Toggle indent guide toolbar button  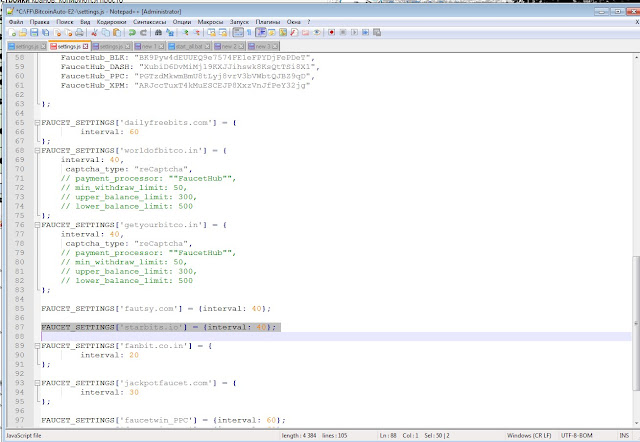[260, 32]
